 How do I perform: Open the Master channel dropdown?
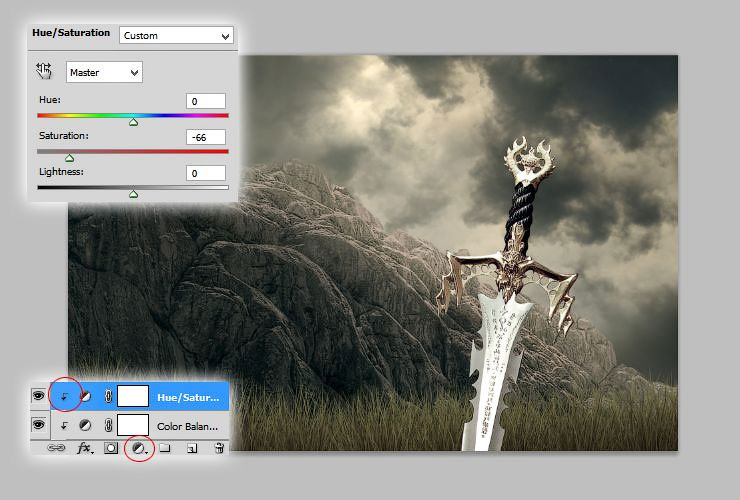pyautogui.click(x=104, y=72)
